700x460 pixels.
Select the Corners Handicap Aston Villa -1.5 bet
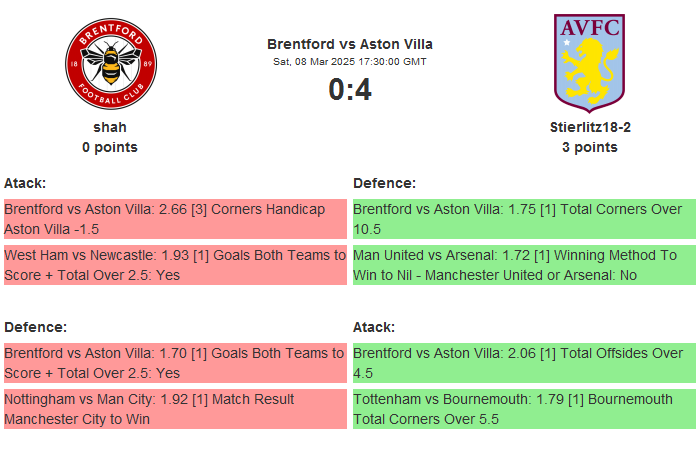click(175, 219)
